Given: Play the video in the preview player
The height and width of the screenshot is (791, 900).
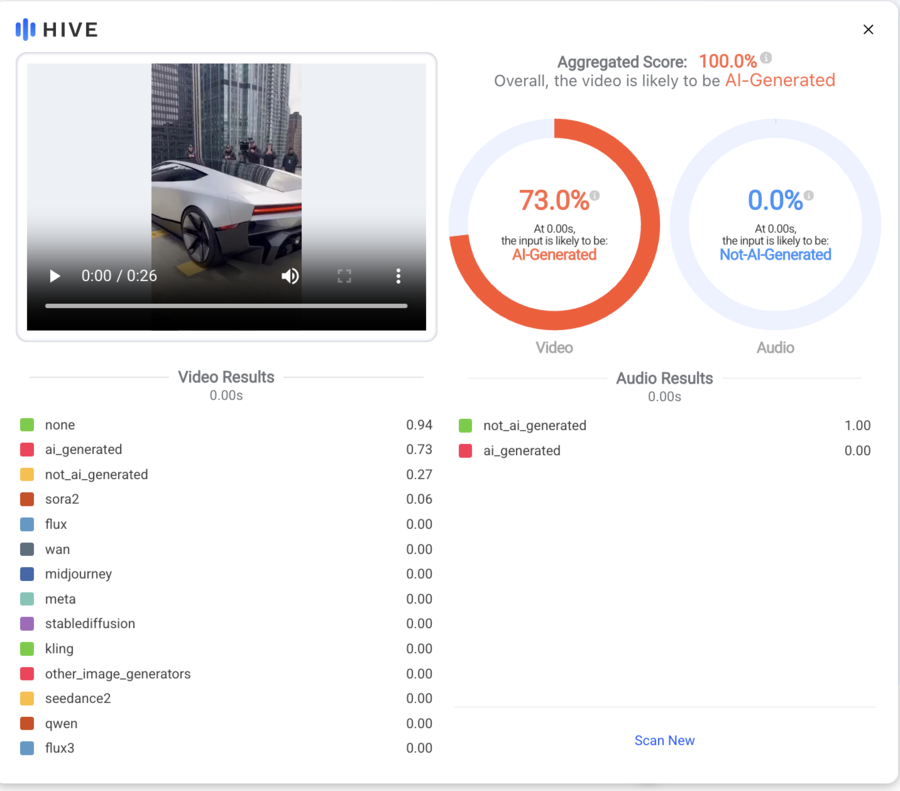Looking at the screenshot, I should [55, 276].
